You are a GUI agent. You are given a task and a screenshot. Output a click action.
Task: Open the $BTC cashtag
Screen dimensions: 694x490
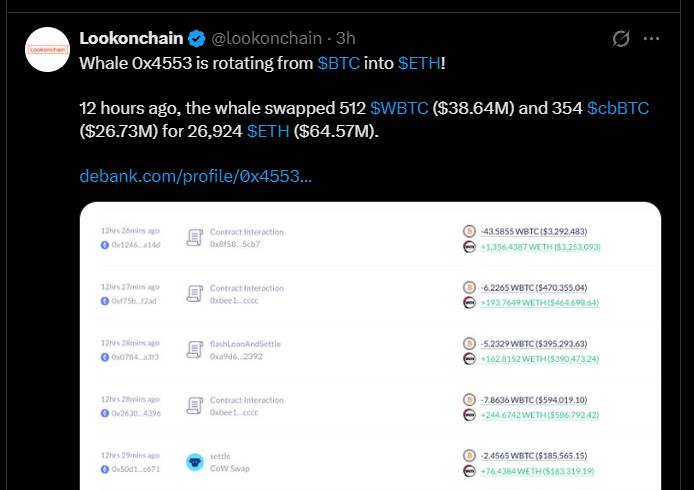339,63
